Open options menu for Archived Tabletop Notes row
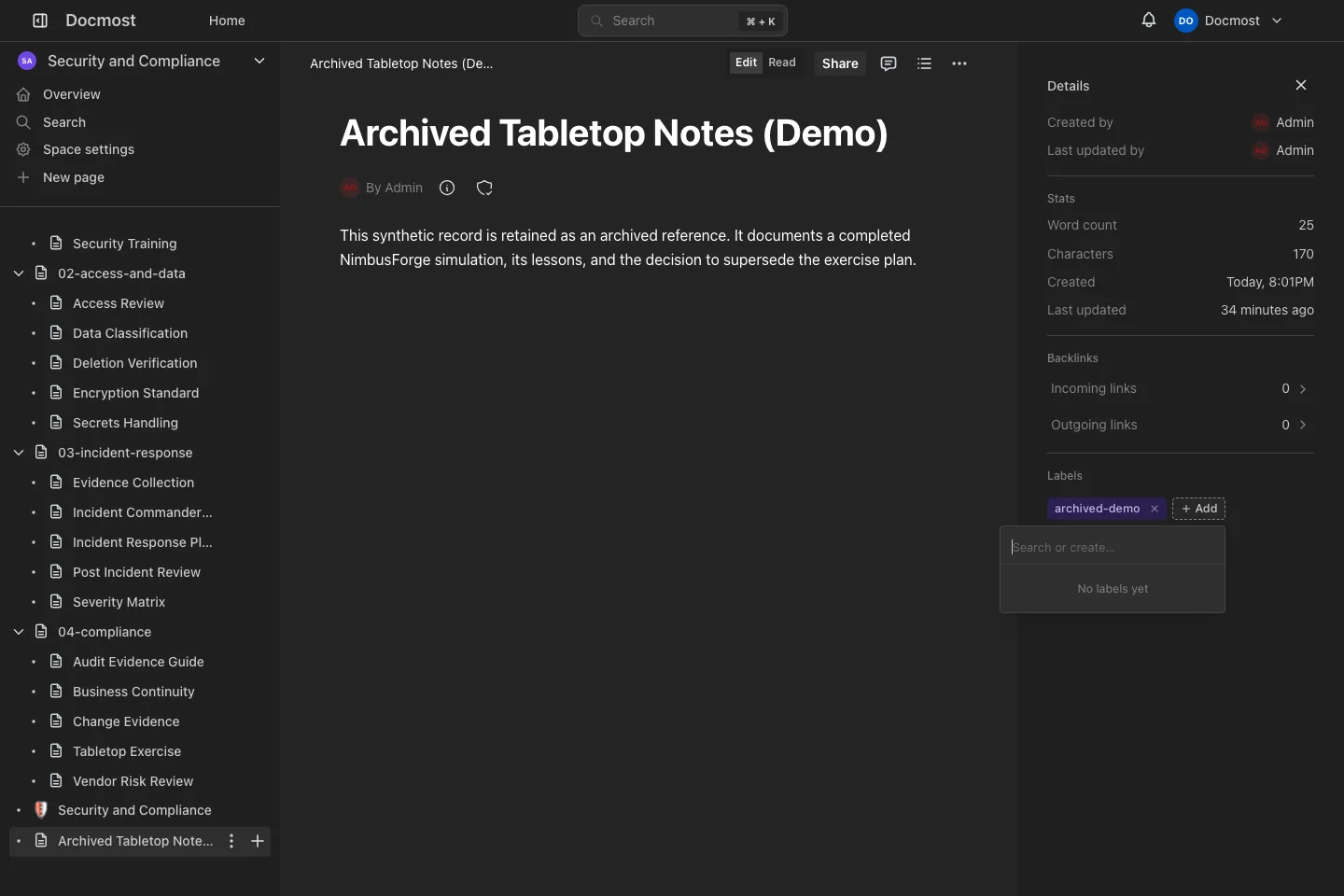Viewport: 1344px width, 896px height. (231, 841)
